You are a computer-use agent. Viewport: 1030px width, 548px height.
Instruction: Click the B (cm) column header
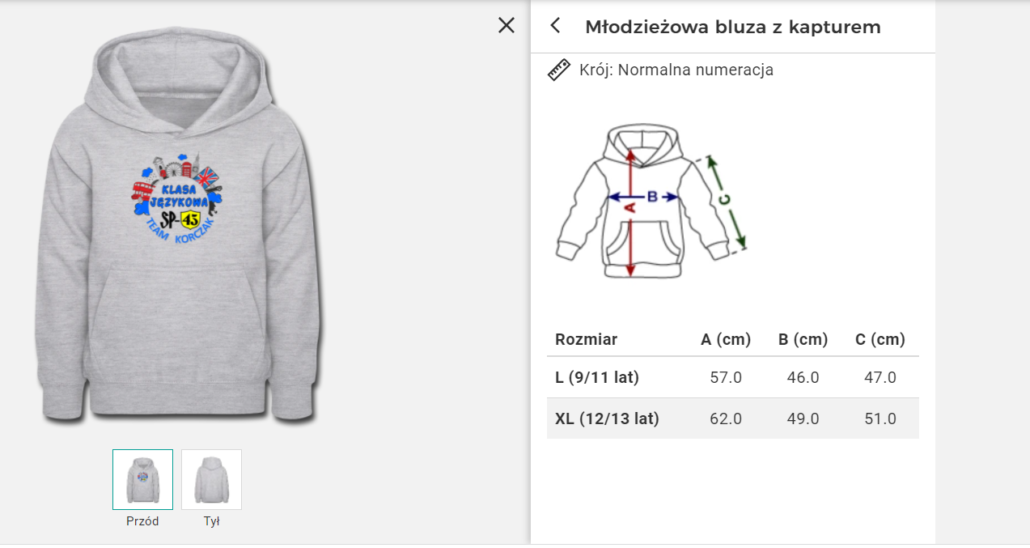[x=803, y=339]
